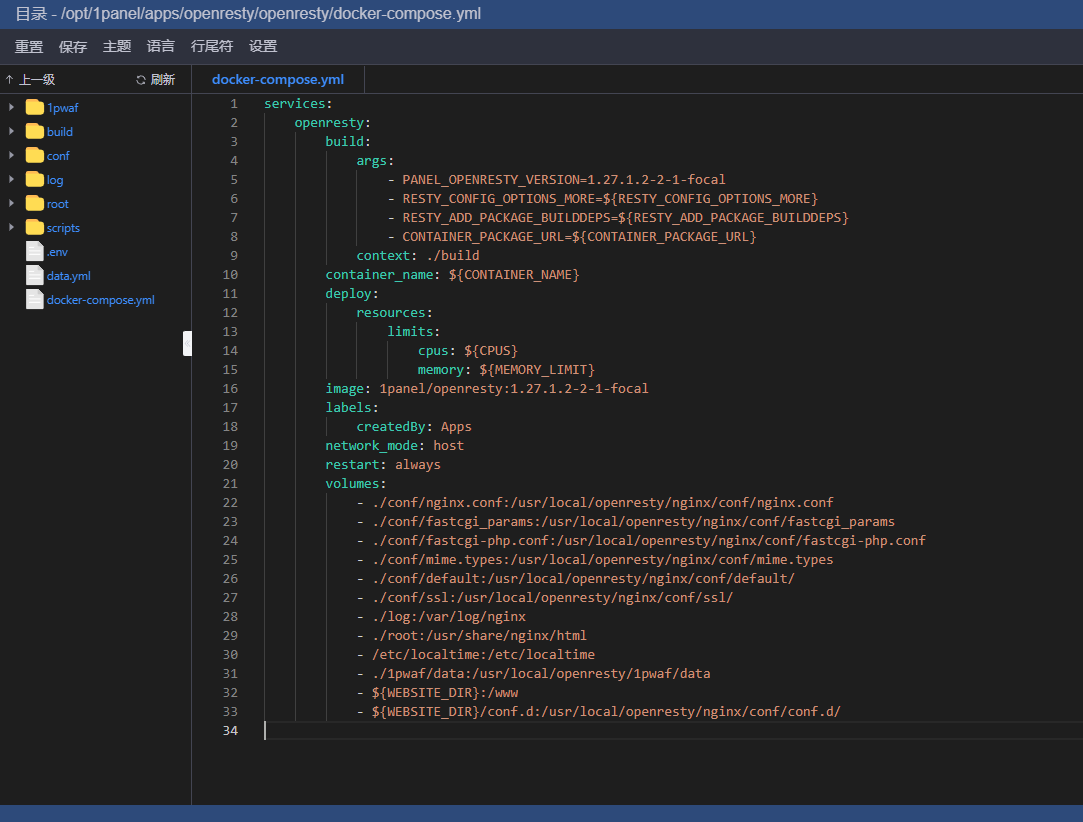Click the scripts folder icon

[35, 227]
